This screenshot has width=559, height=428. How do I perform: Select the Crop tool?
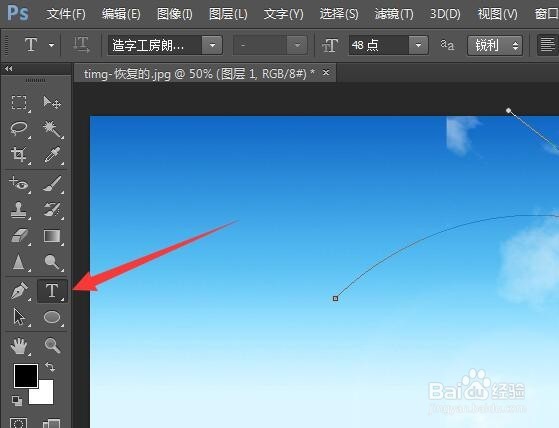(x=19, y=155)
